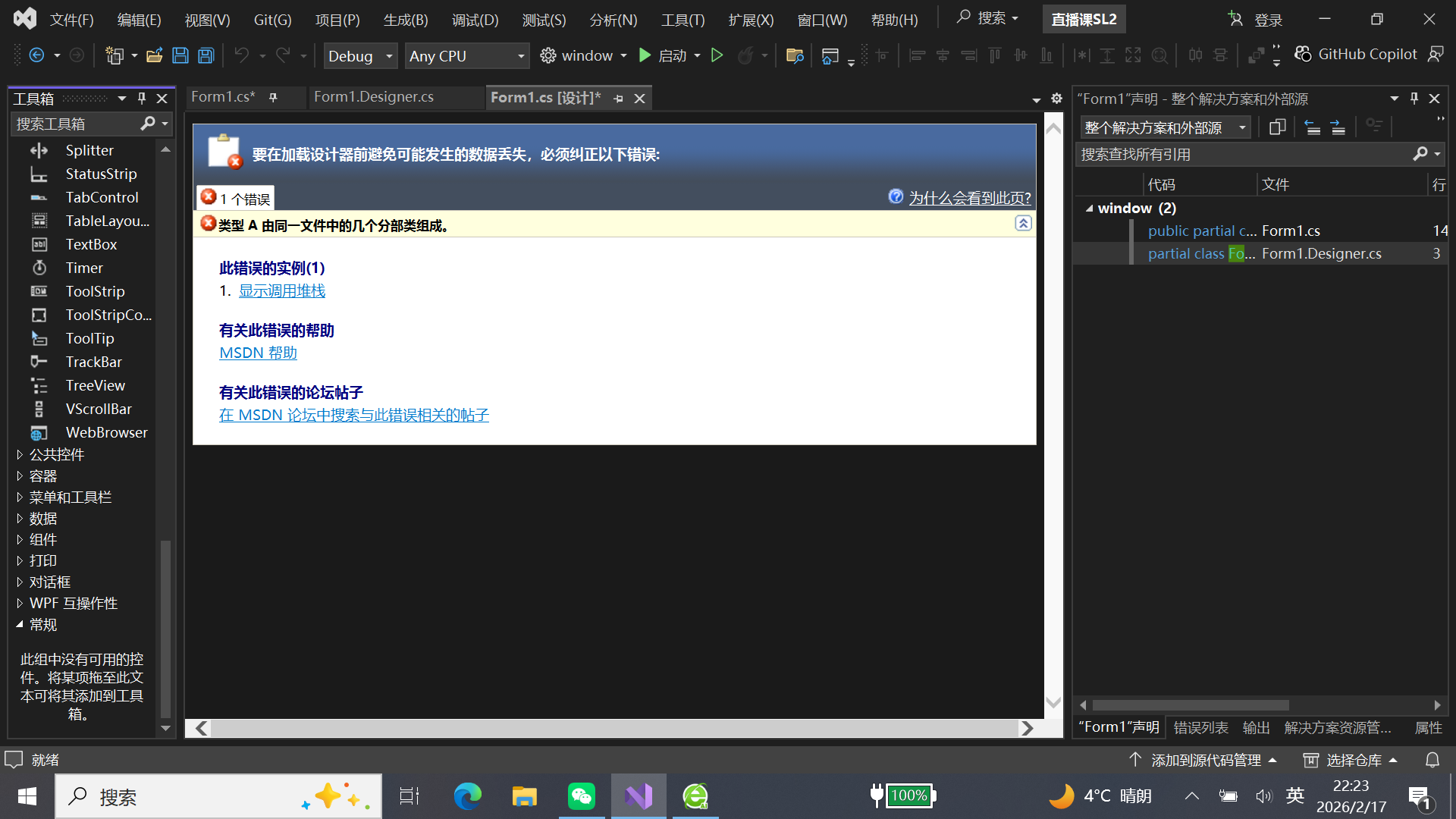Open the document tab settings gear
Viewport: 1456px width, 819px height.
pos(1056,99)
